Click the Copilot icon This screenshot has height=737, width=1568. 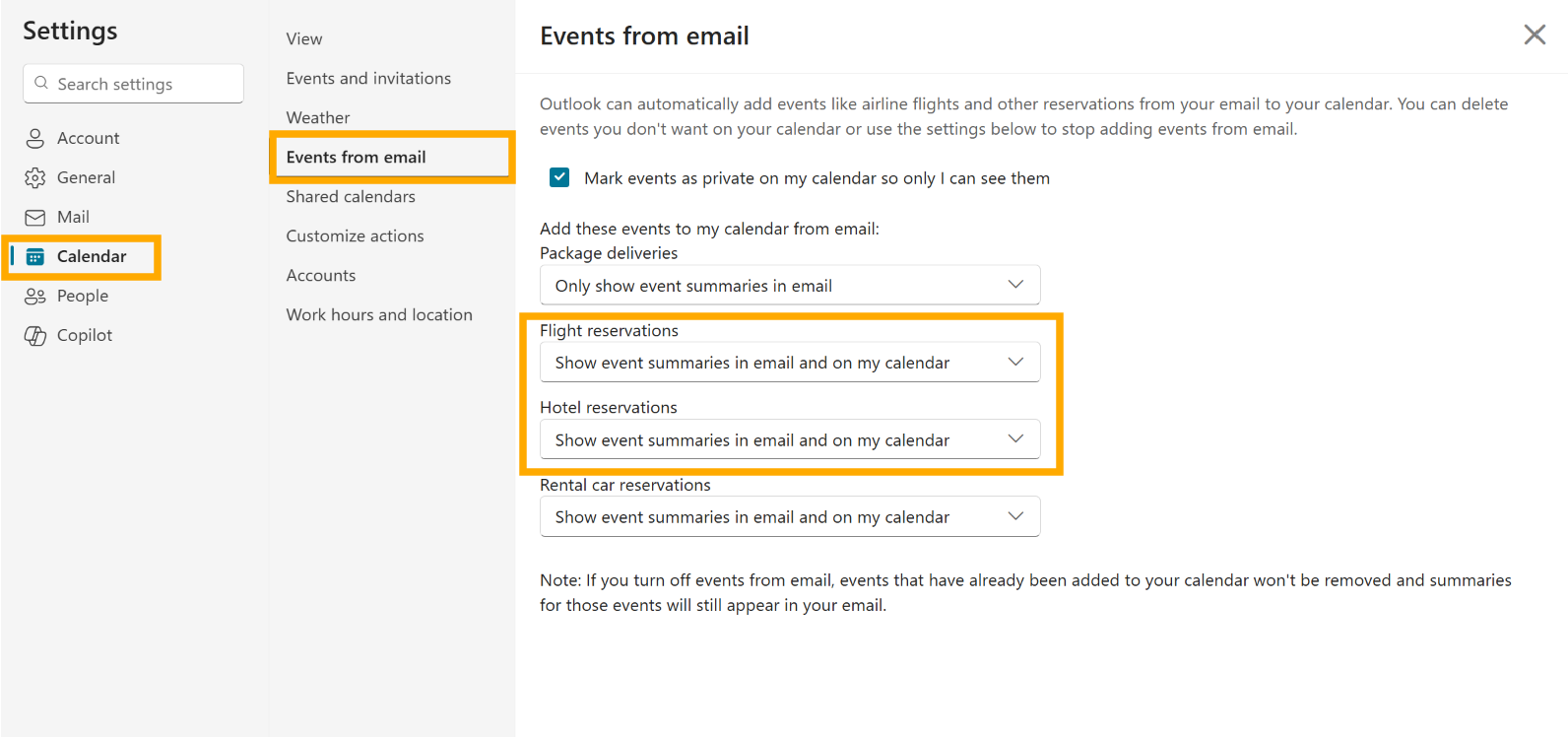35,336
